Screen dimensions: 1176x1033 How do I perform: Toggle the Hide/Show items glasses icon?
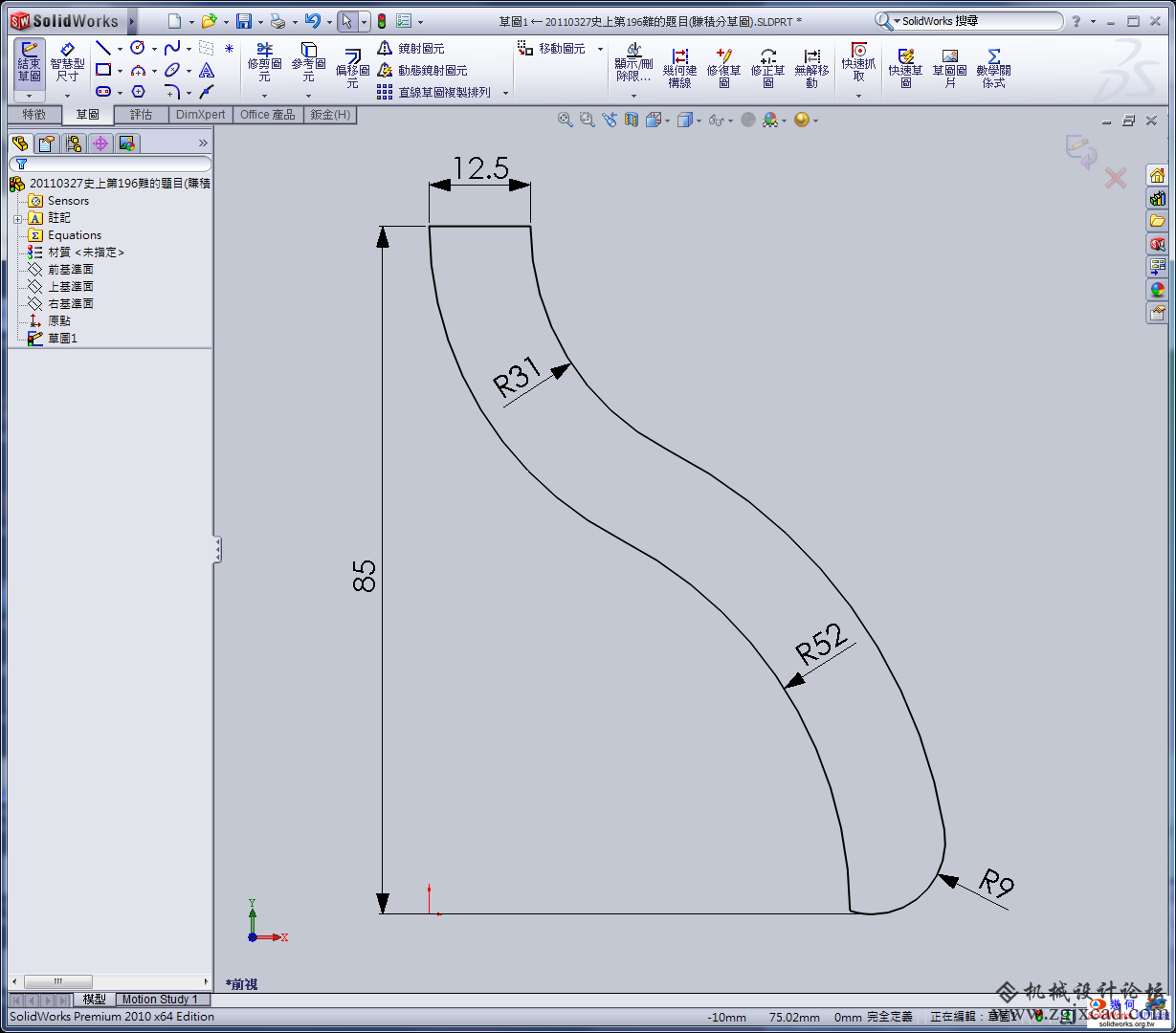[x=716, y=120]
